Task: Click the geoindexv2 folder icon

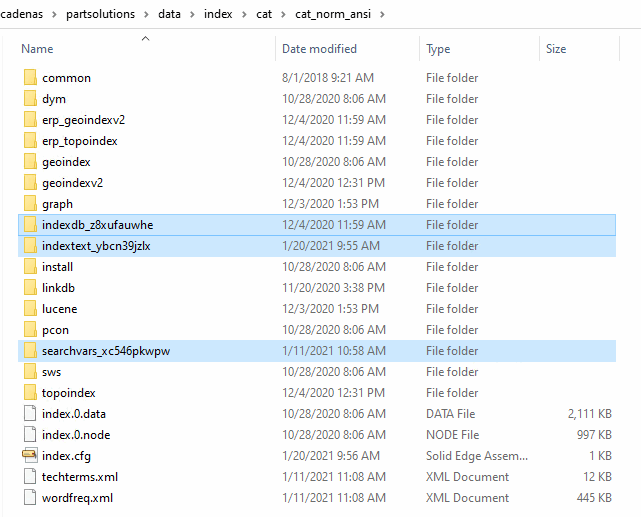Action: click(x=29, y=183)
